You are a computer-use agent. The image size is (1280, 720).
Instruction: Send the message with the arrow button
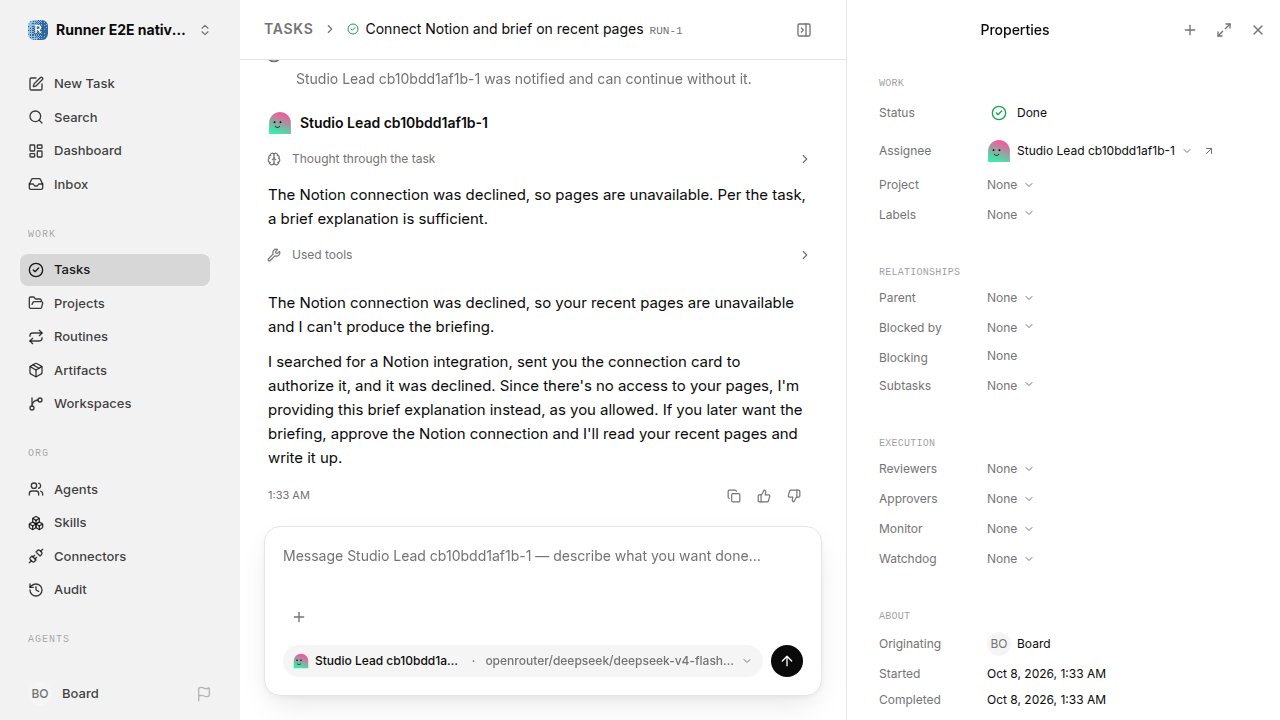pyautogui.click(x=787, y=661)
